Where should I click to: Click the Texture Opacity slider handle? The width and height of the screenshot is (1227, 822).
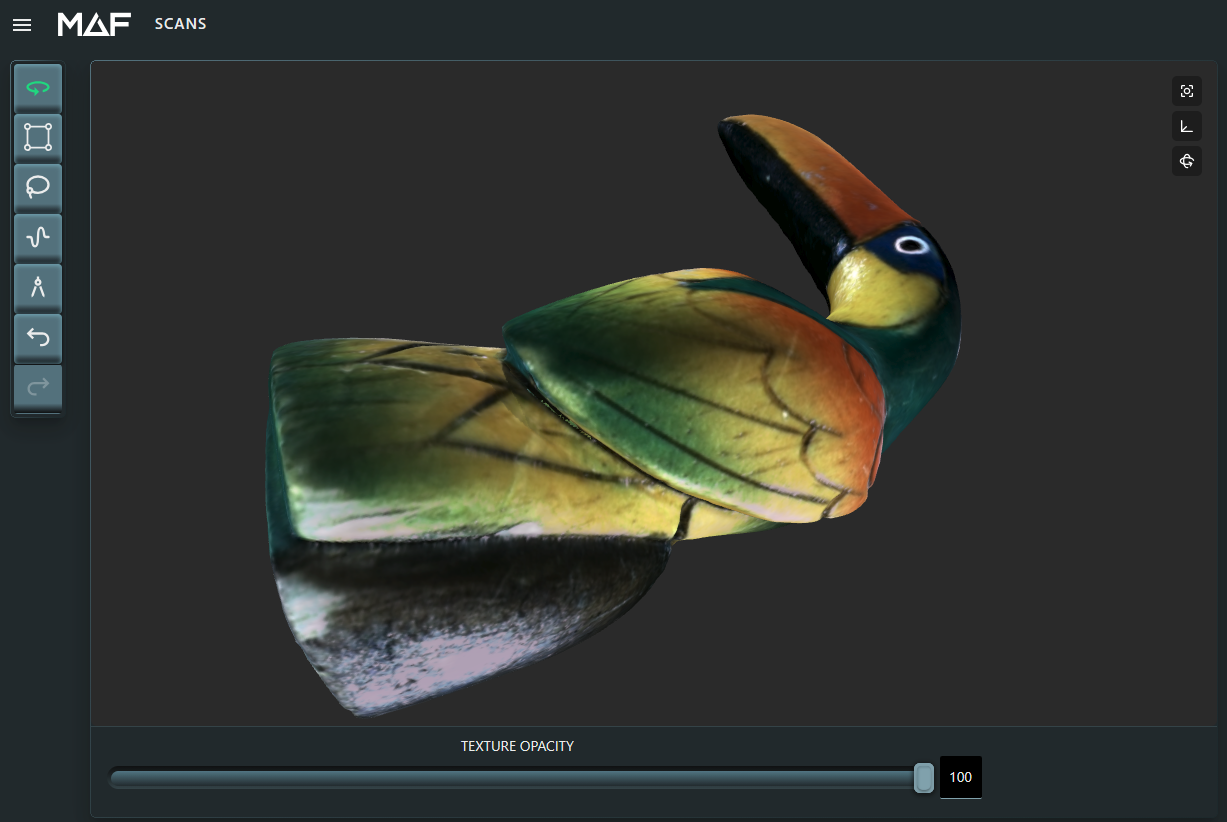pyautogui.click(x=923, y=777)
